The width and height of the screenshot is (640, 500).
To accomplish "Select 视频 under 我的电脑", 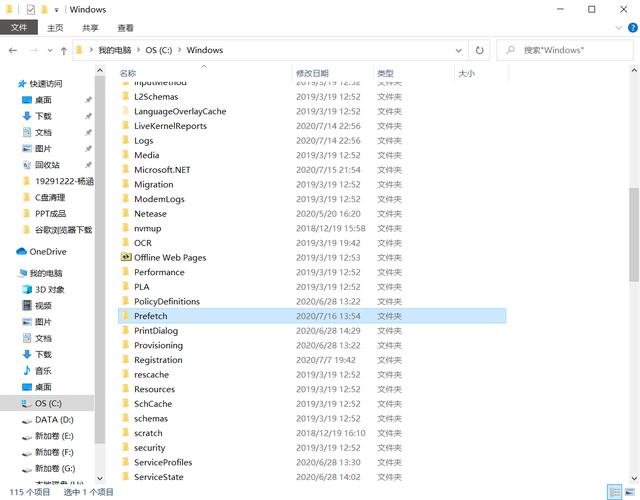I will (43, 306).
